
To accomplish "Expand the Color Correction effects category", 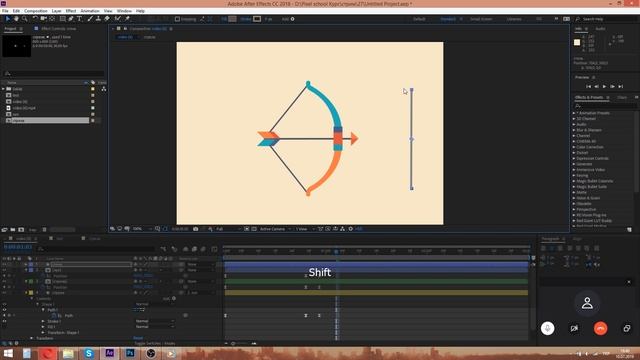I will click(573, 147).
